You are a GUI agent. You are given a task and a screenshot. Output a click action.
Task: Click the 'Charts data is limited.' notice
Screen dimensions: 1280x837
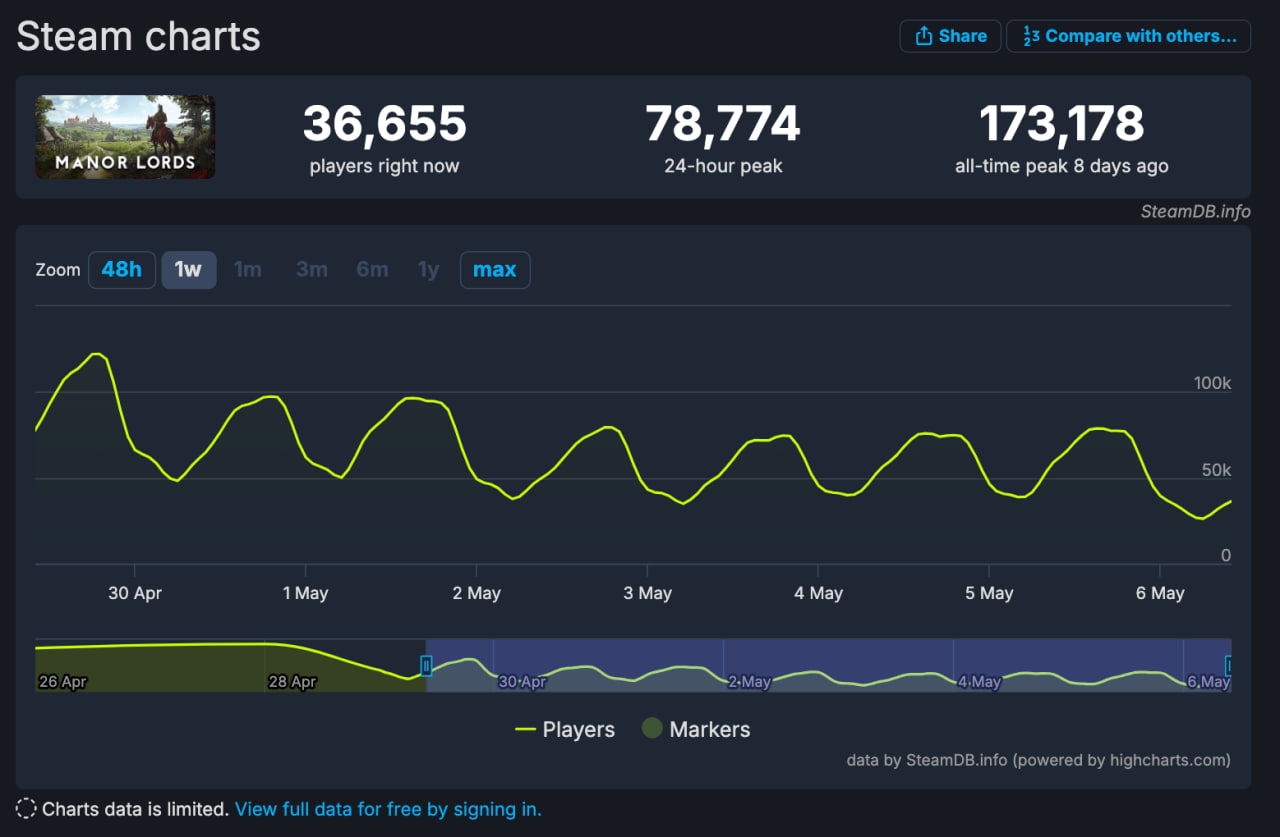pos(135,809)
